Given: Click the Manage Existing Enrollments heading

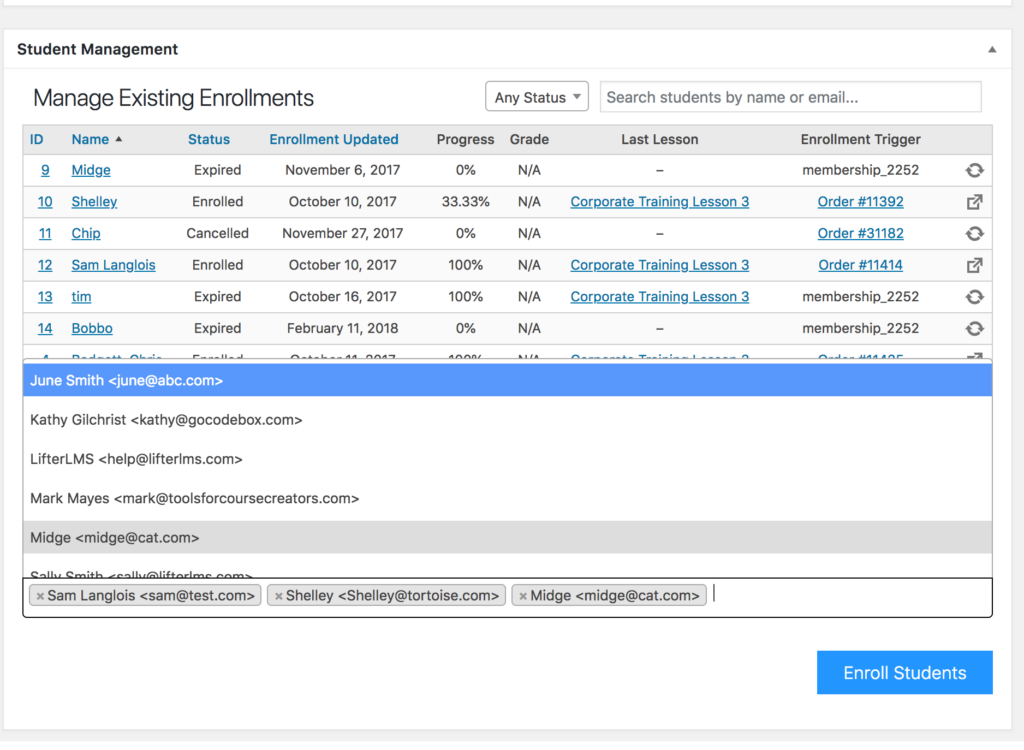Looking at the screenshot, I should pyautogui.click(x=173, y=98).
